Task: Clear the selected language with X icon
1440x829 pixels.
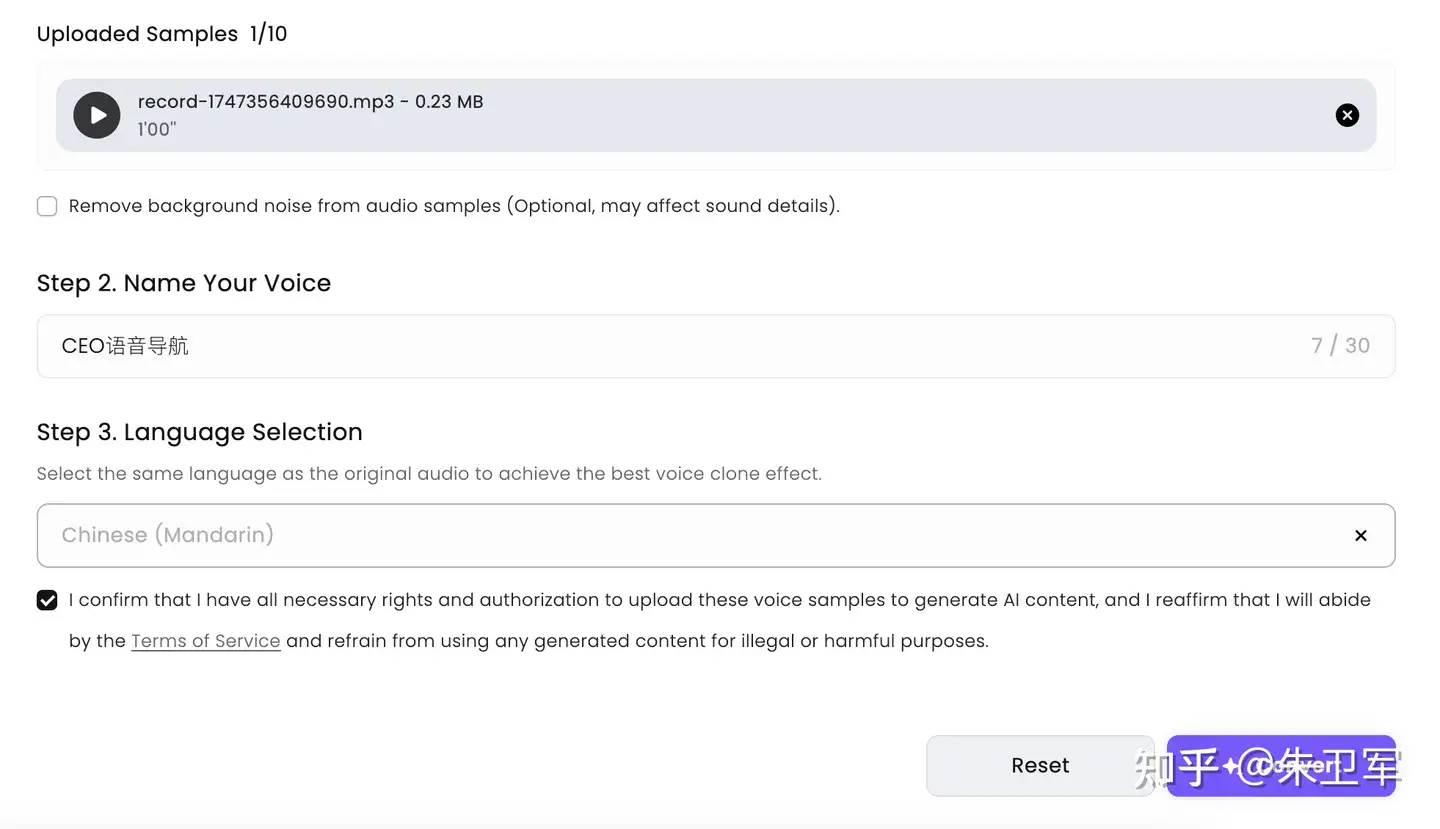Action: pyautogui.click(x=1360, y=536)
